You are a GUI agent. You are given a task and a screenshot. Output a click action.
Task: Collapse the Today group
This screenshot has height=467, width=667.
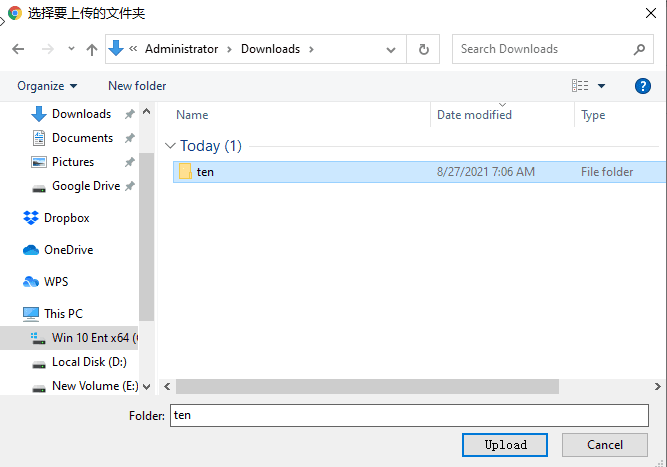(x=171, y=146)
